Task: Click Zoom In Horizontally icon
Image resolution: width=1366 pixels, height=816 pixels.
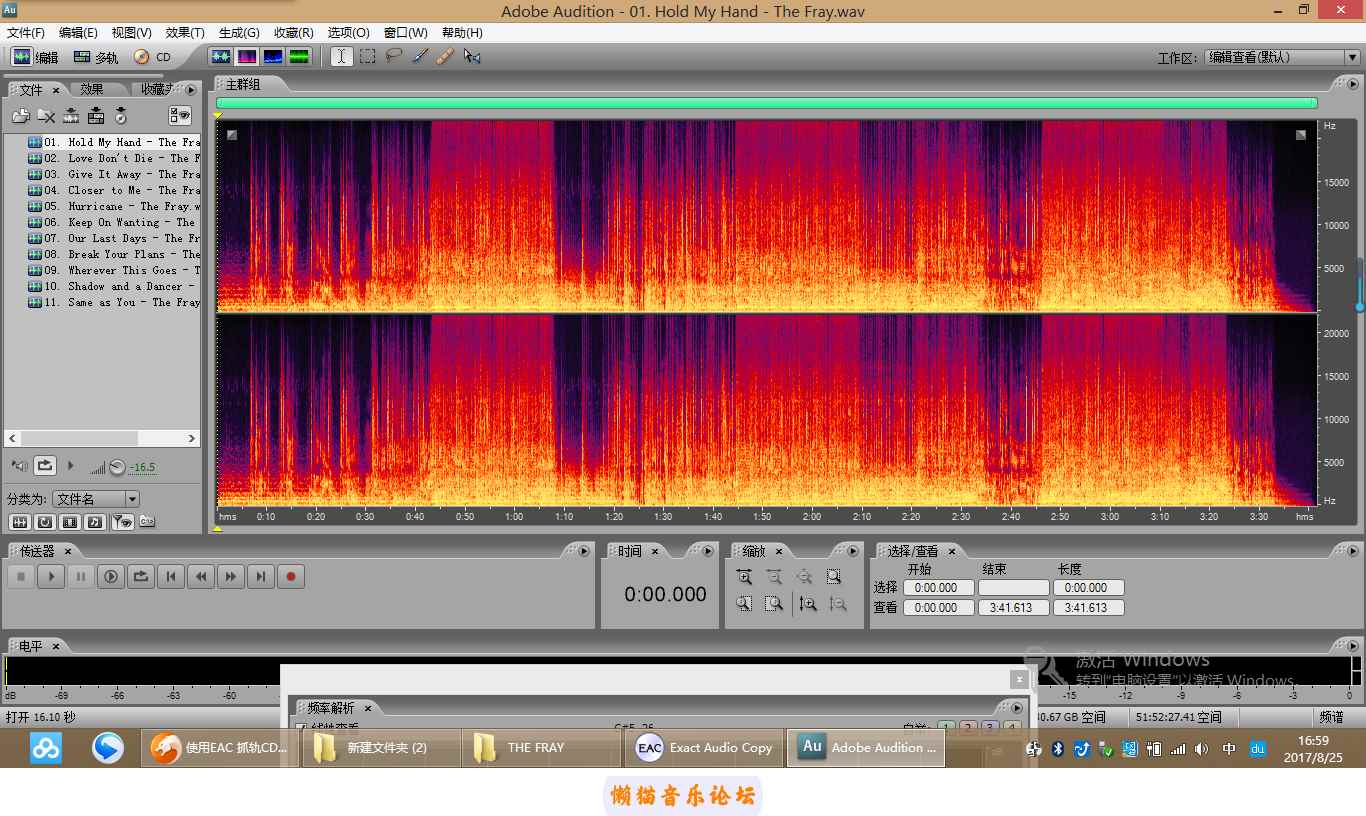Action: [744, 576]
